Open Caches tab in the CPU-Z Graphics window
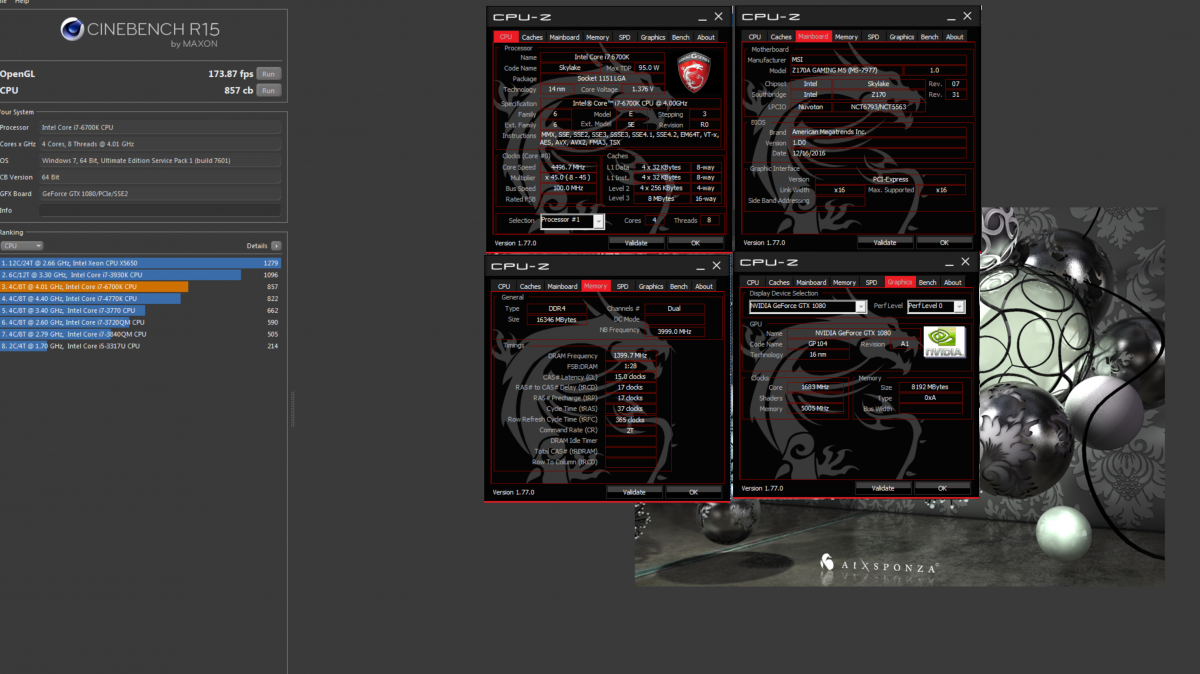This screenshot has width=1200, height=674. click(x=780, y=283)
